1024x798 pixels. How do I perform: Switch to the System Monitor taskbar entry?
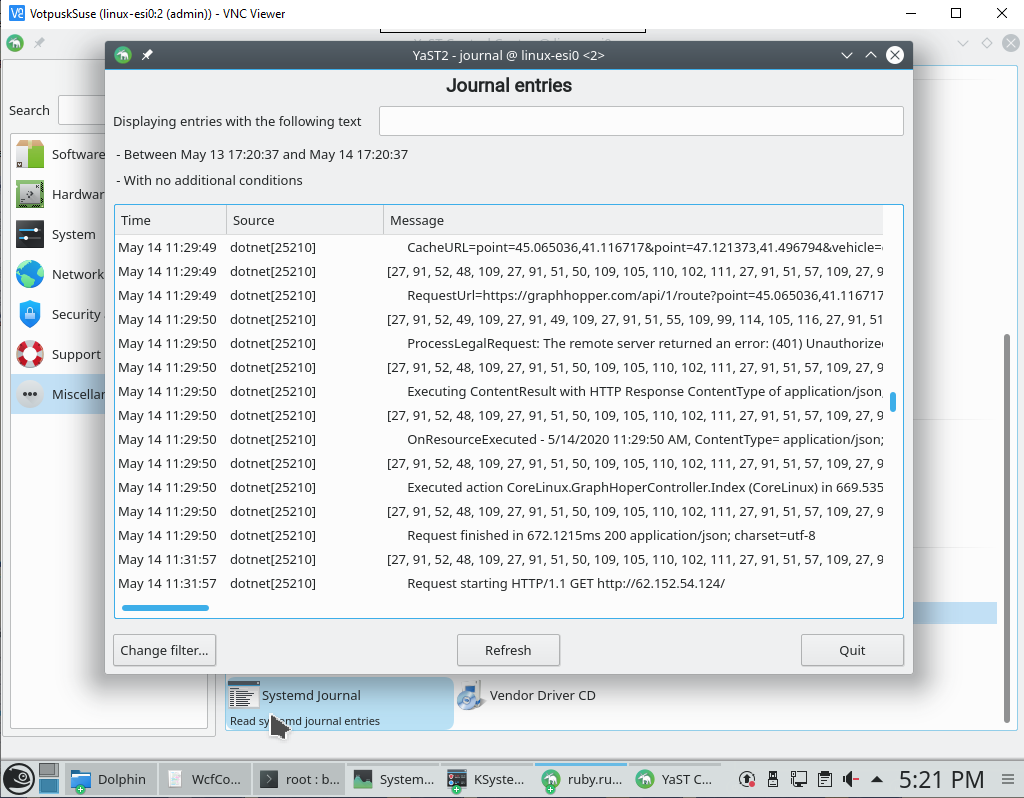click(x=394, y=779)
